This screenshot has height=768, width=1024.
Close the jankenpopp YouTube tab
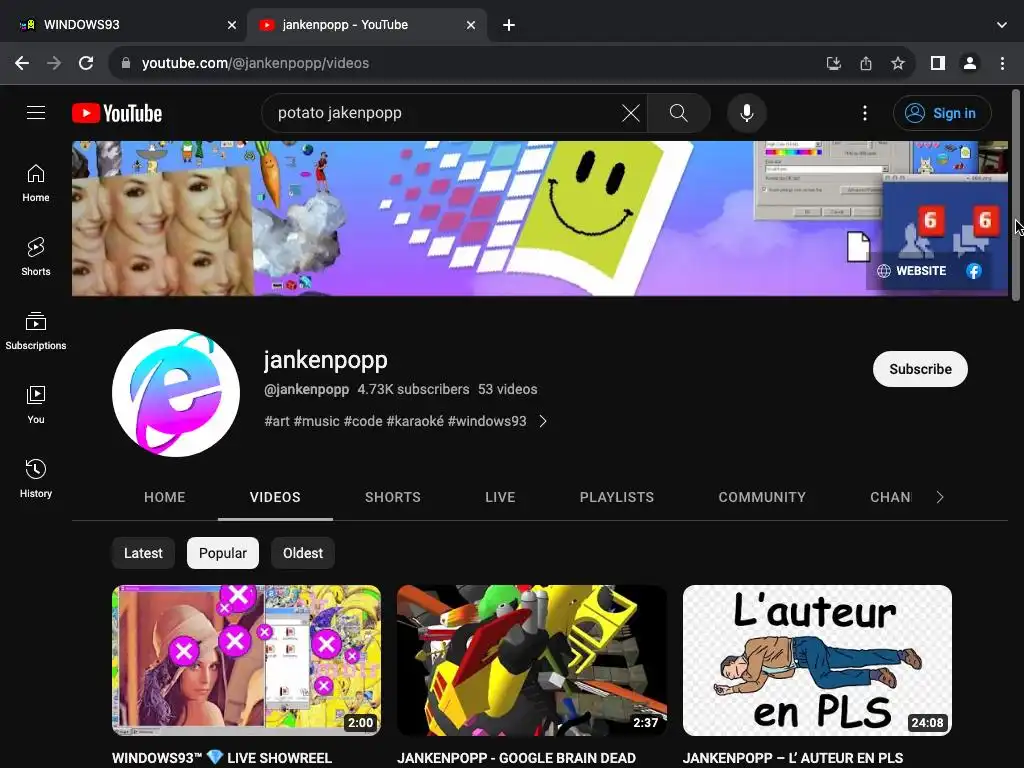(x=471, y=25)
